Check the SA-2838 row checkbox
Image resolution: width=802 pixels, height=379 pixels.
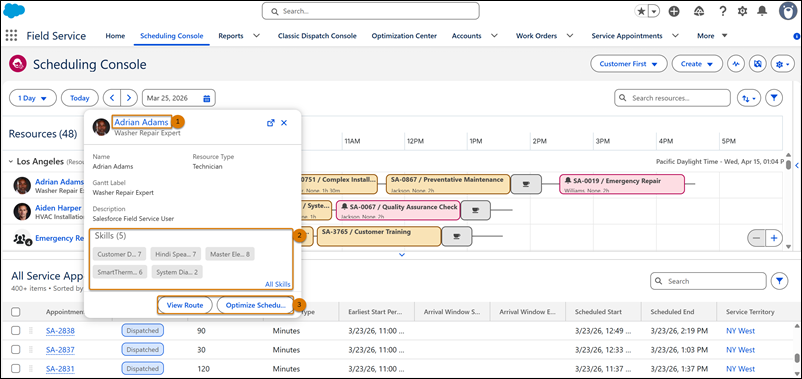click(x=16, y=330)
